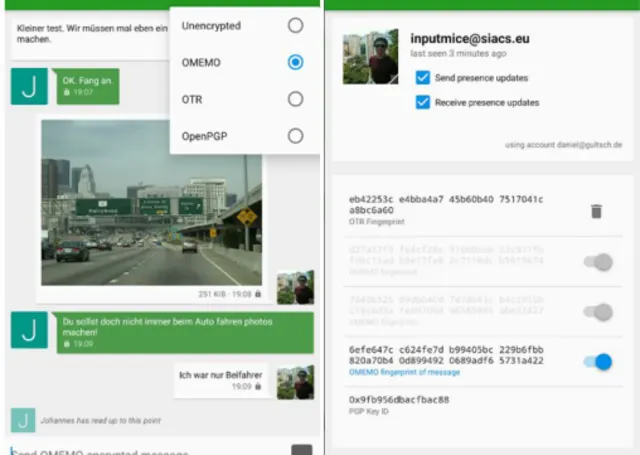This screenshot has height=455, width=640.
Task: Tap small J avatar at read marker
Action: click(23, 420)
